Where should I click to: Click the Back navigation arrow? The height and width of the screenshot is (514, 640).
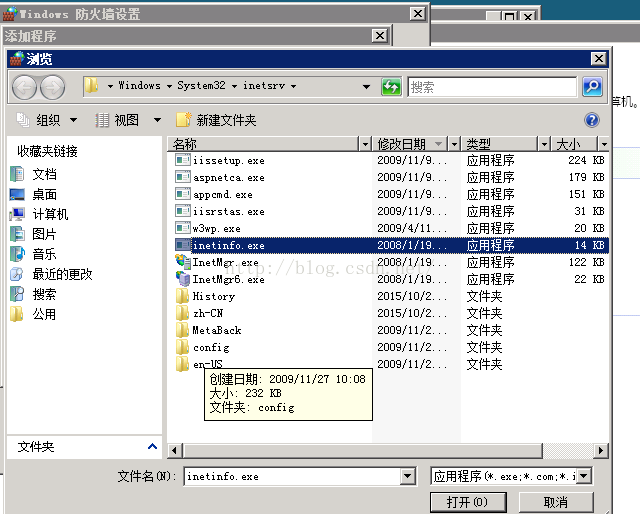click(x=24, y=87)
